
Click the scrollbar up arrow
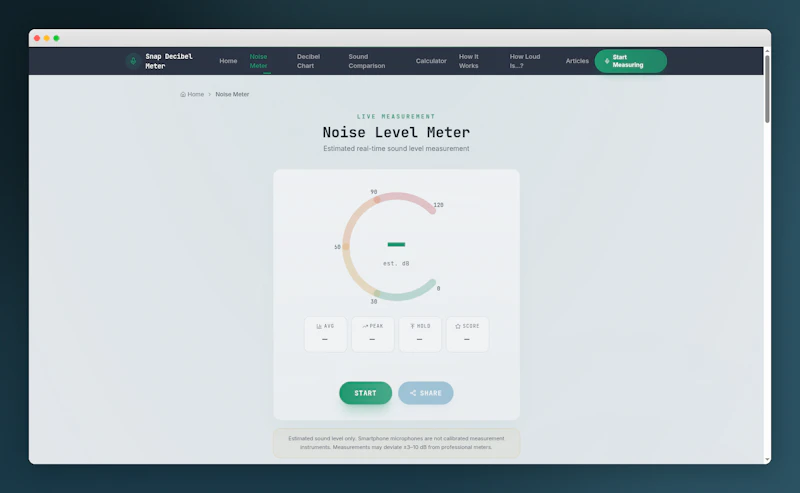pyautogui.click(x=767, y=51)
